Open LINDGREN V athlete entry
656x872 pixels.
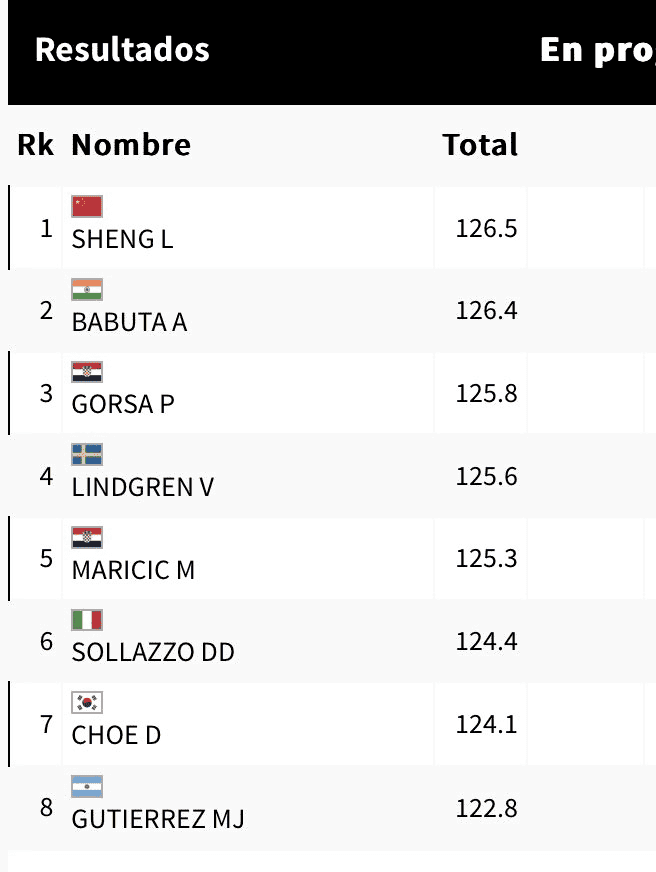tap(143, 488)
